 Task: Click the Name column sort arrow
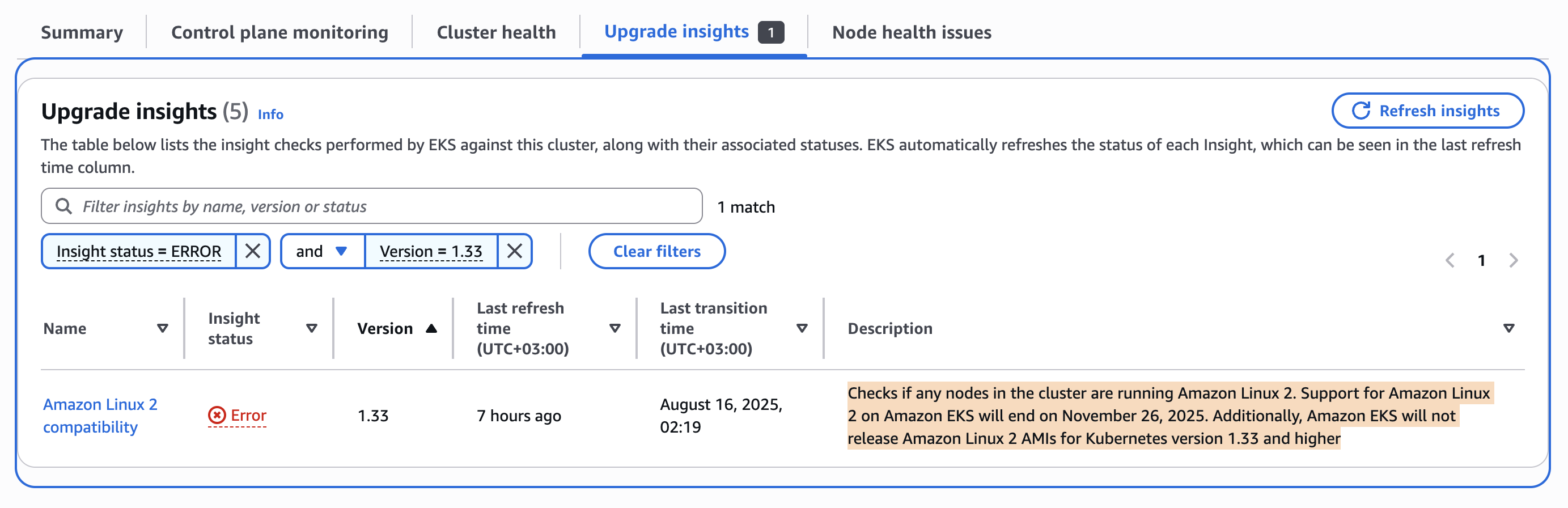(163, 328)
